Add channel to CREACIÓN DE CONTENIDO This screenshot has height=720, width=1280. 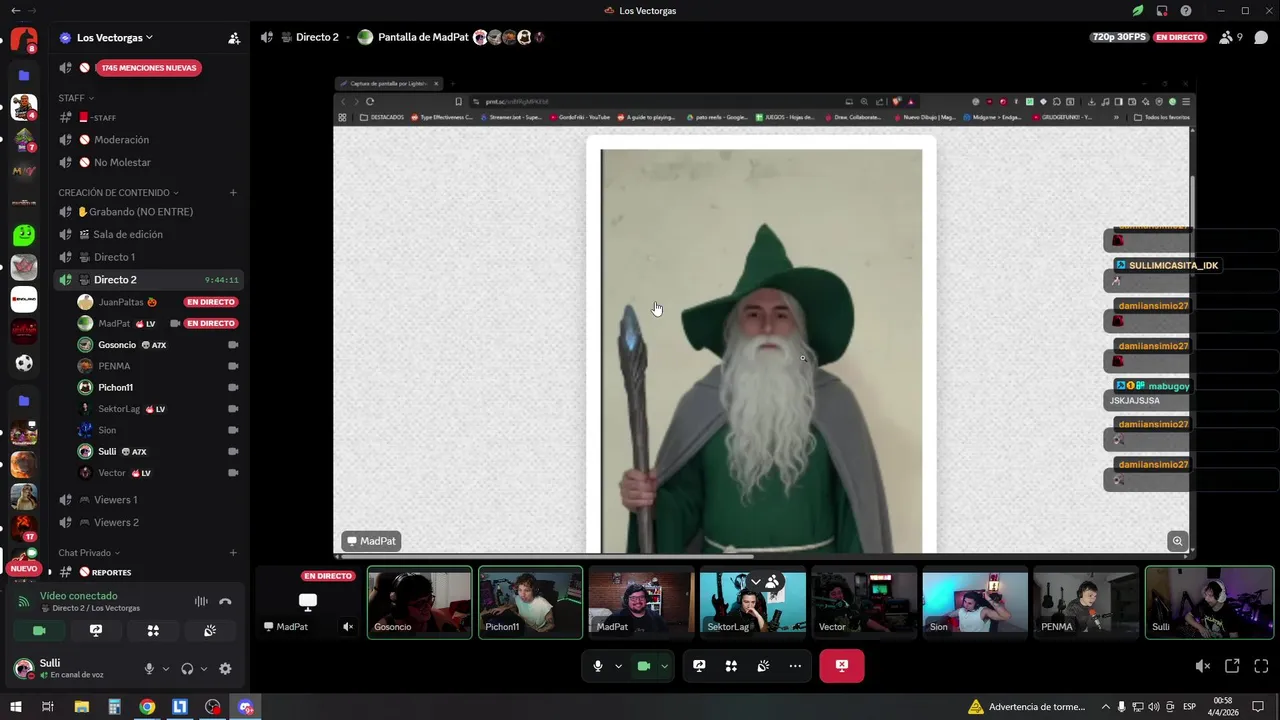(233, 192)
